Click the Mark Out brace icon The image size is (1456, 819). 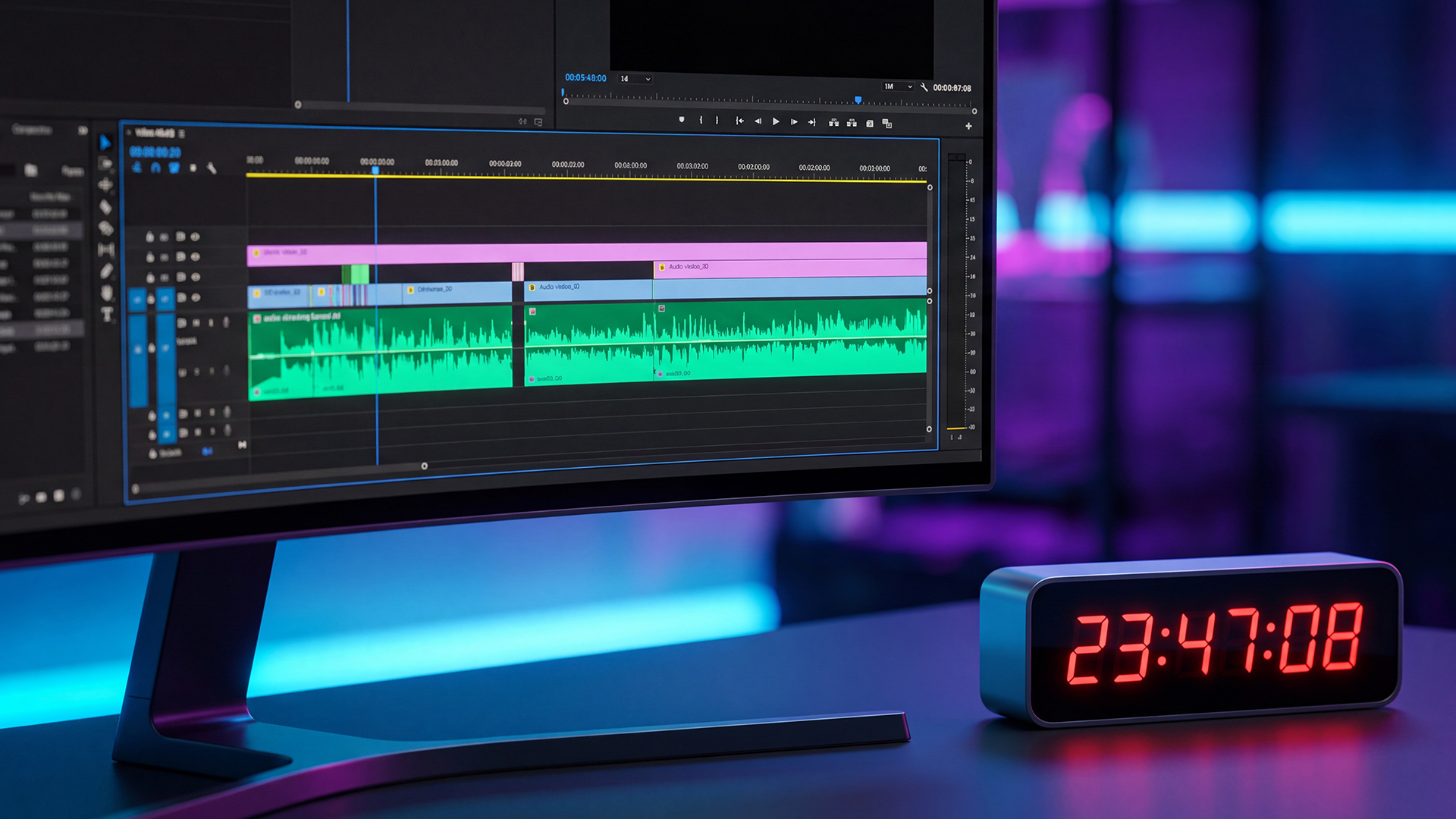pos(716,120)
